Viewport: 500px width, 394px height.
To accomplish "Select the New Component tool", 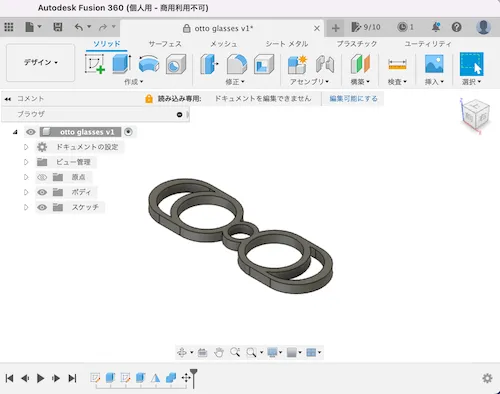I will [x=297, y=64].
